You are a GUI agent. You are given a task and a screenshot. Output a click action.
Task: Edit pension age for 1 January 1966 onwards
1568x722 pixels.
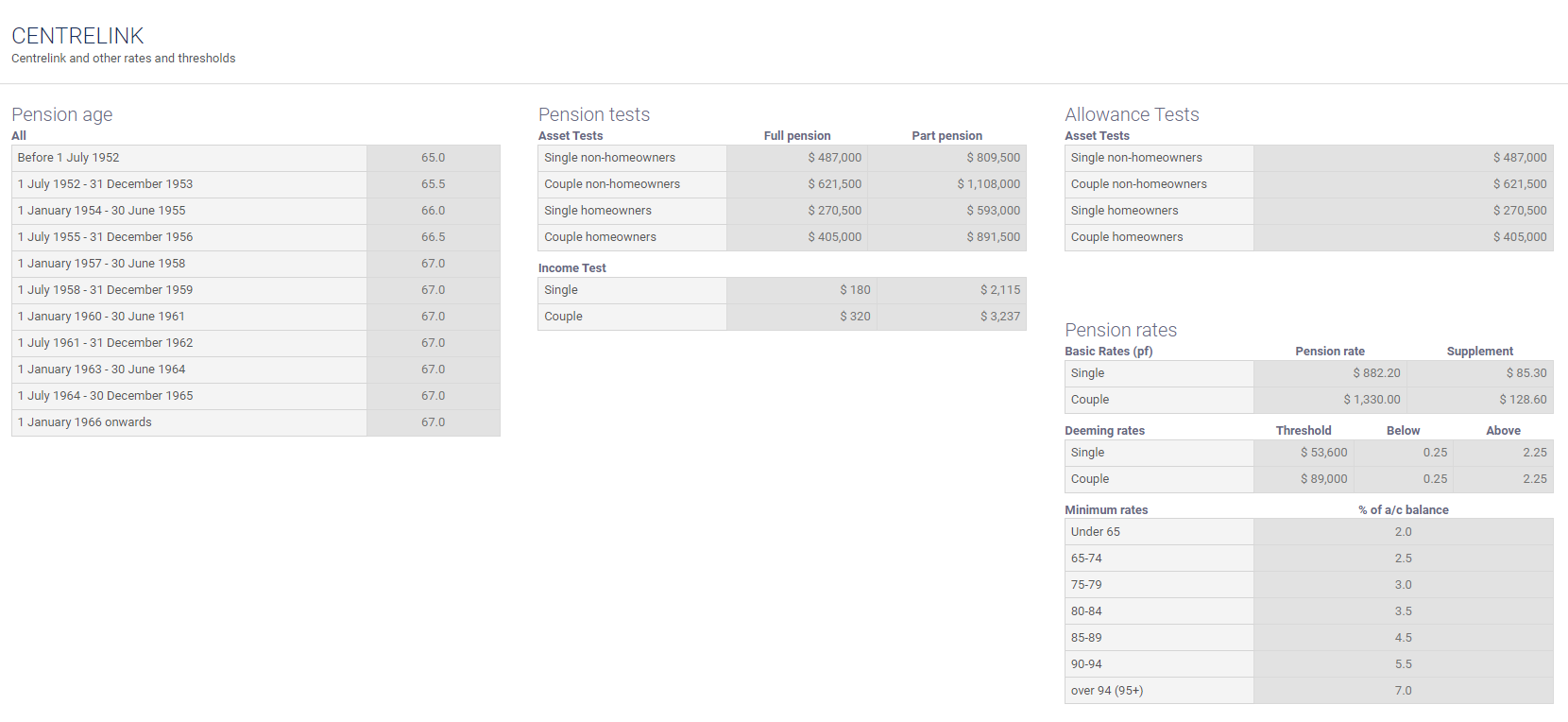434,422
